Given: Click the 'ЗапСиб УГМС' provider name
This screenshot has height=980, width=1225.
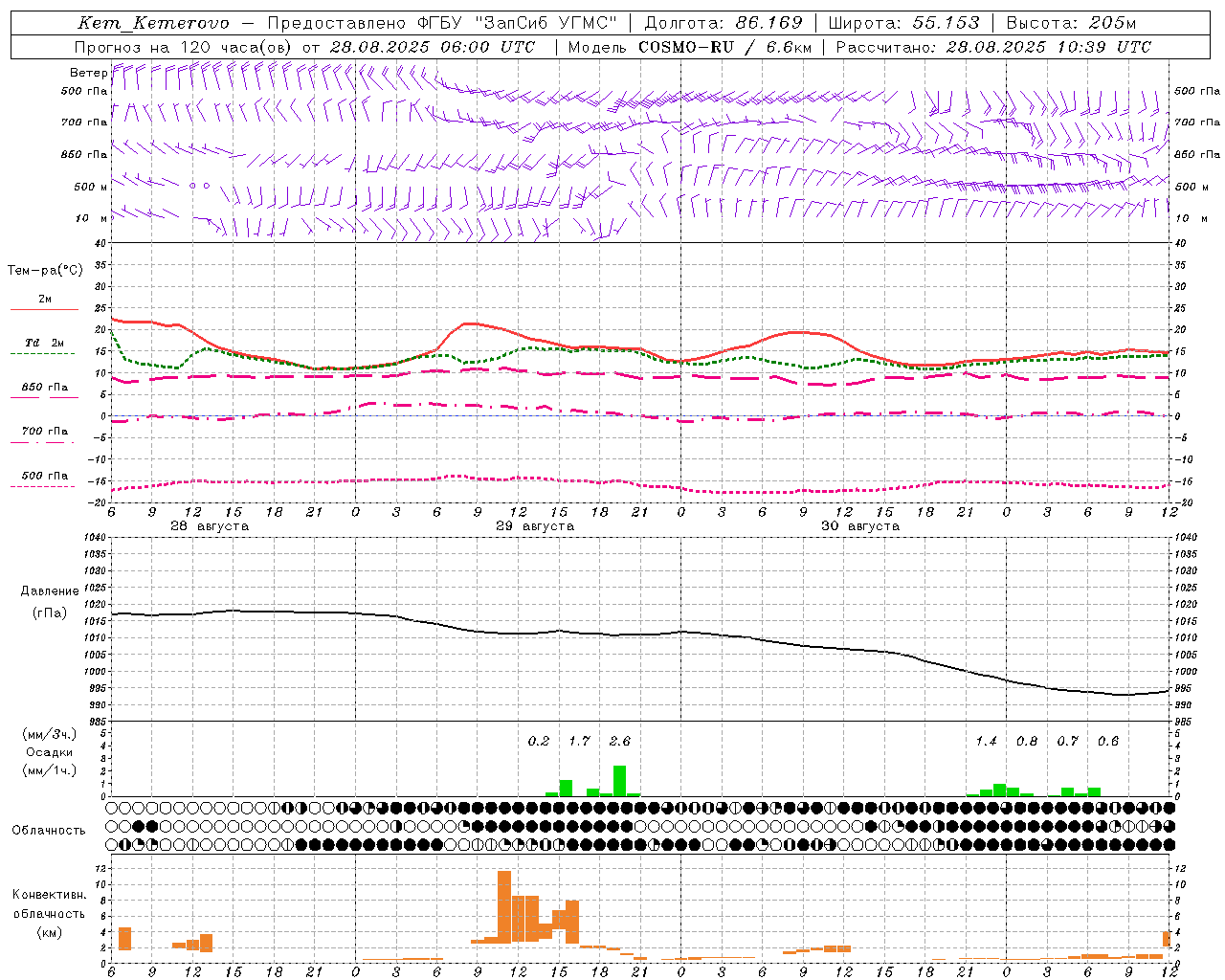Looking at the screenshot, I should pos(546,23).
